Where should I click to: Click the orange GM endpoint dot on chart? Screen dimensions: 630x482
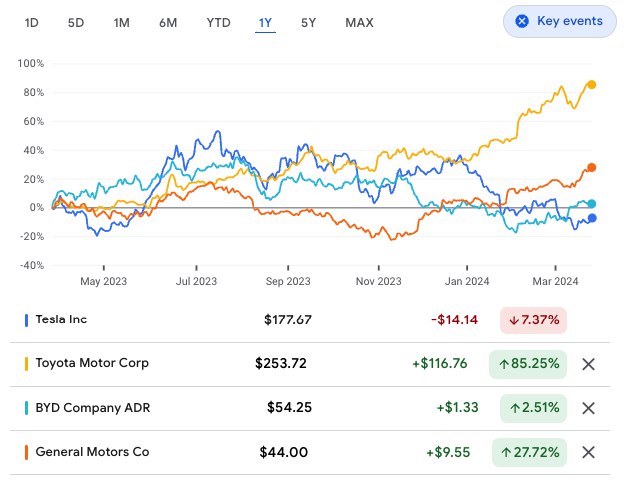click(591, 167)
